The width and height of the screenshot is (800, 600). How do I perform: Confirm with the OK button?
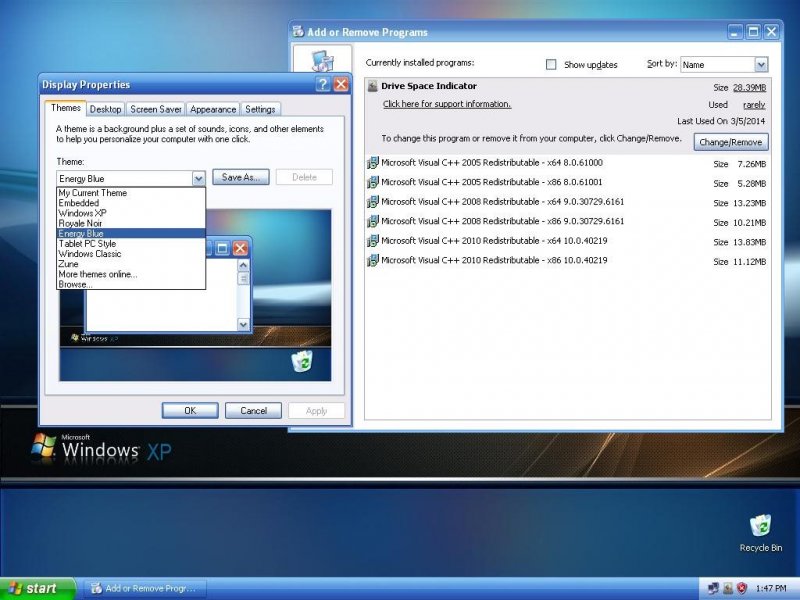click(190, 411)
